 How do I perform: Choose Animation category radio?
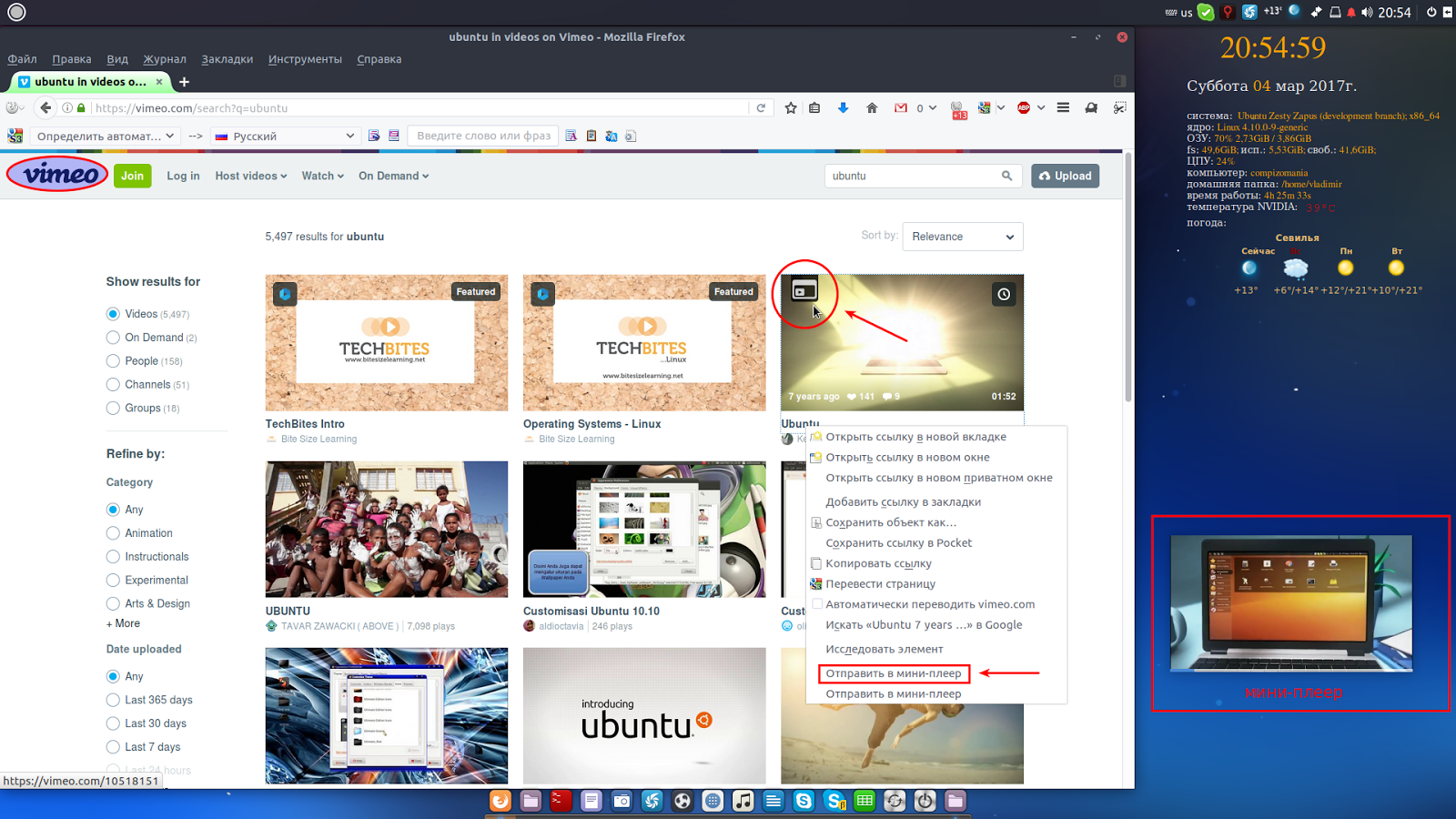pyautogui.click(x=113, y=533)
